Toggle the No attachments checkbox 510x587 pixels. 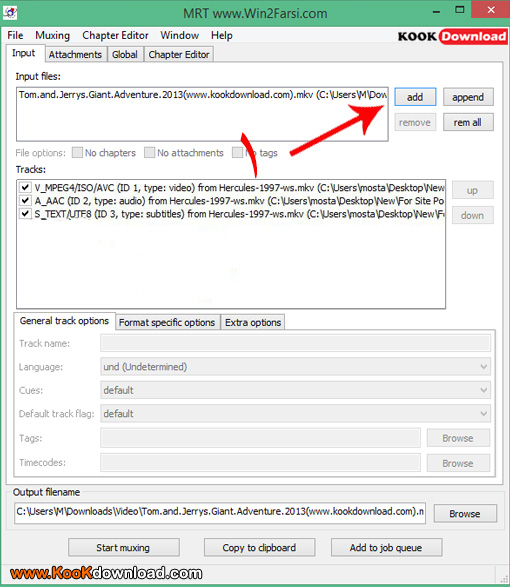[x=149, y=153]
